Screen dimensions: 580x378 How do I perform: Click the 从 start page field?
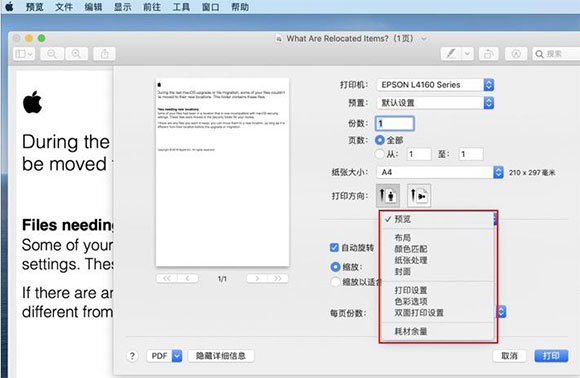click(x=419, y=154)
